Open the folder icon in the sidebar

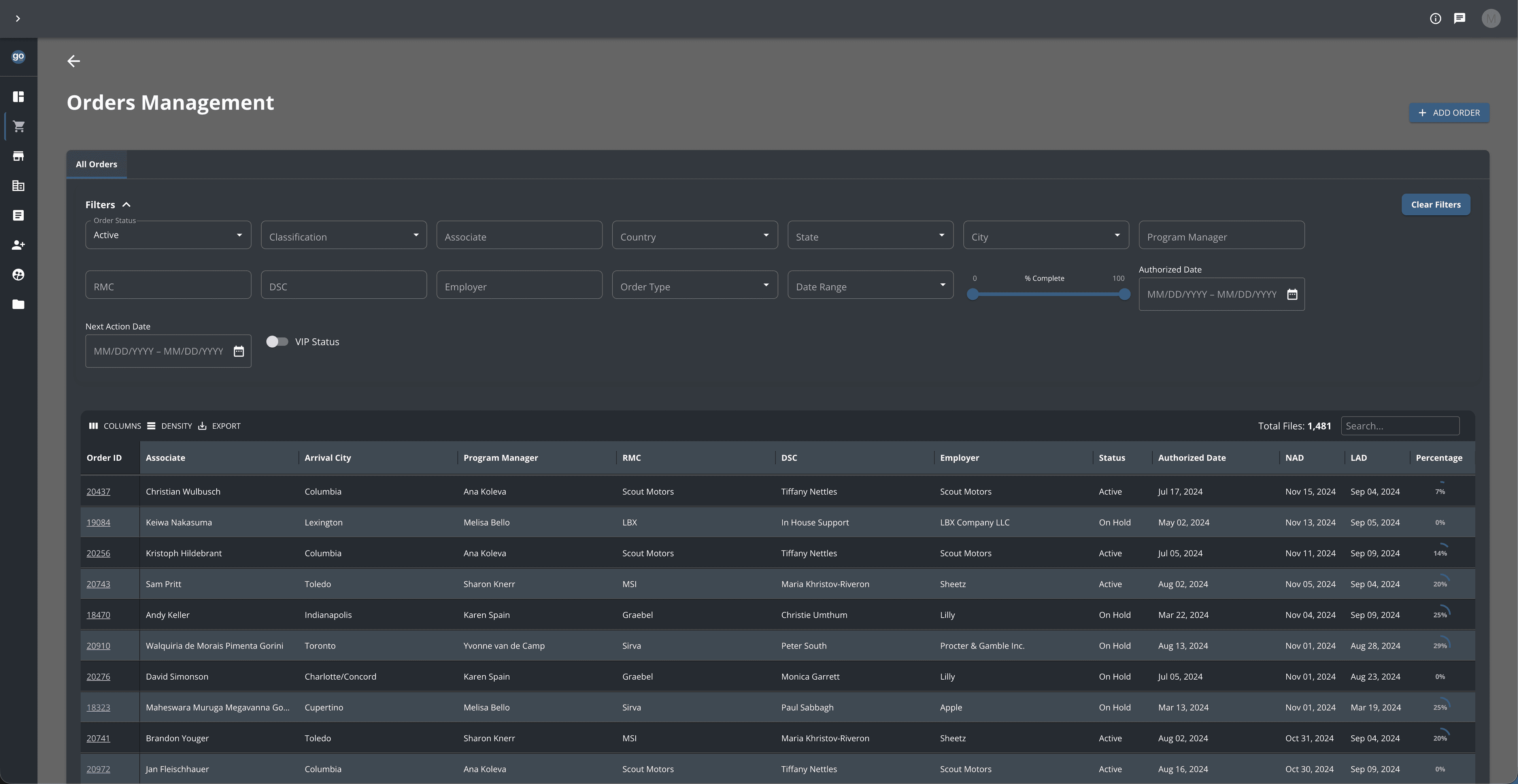coord(18,305)
